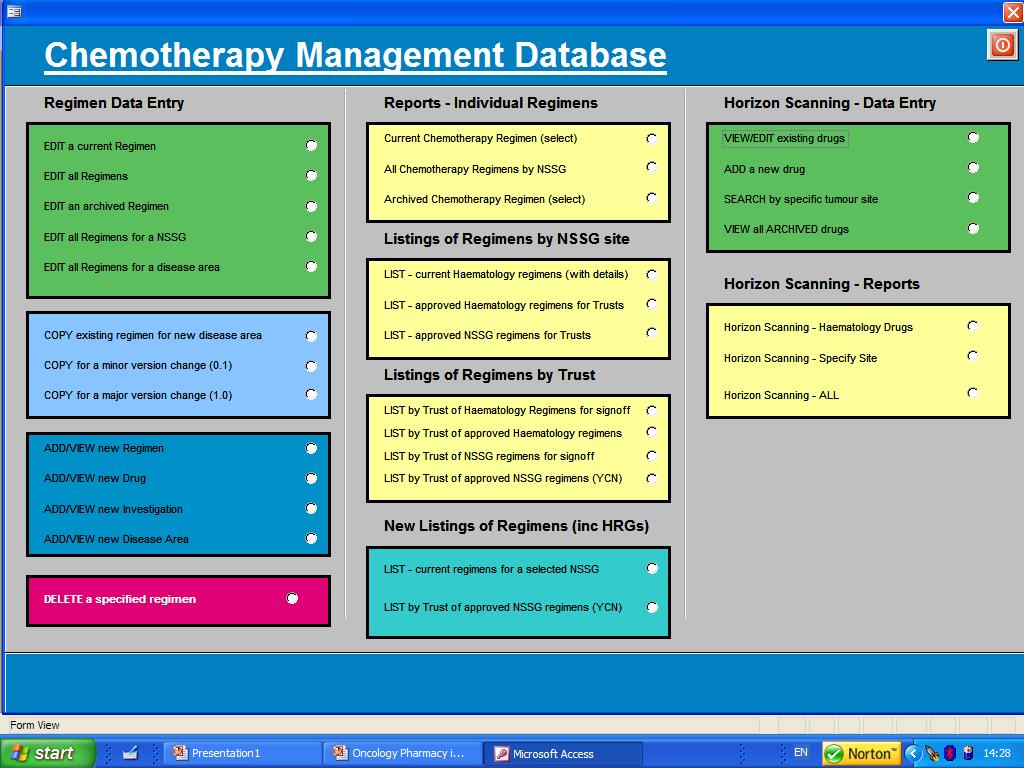Click the VIEW/EDIT existing drugs label
This screenshot has width=1024, height=768.
[784, 138]
